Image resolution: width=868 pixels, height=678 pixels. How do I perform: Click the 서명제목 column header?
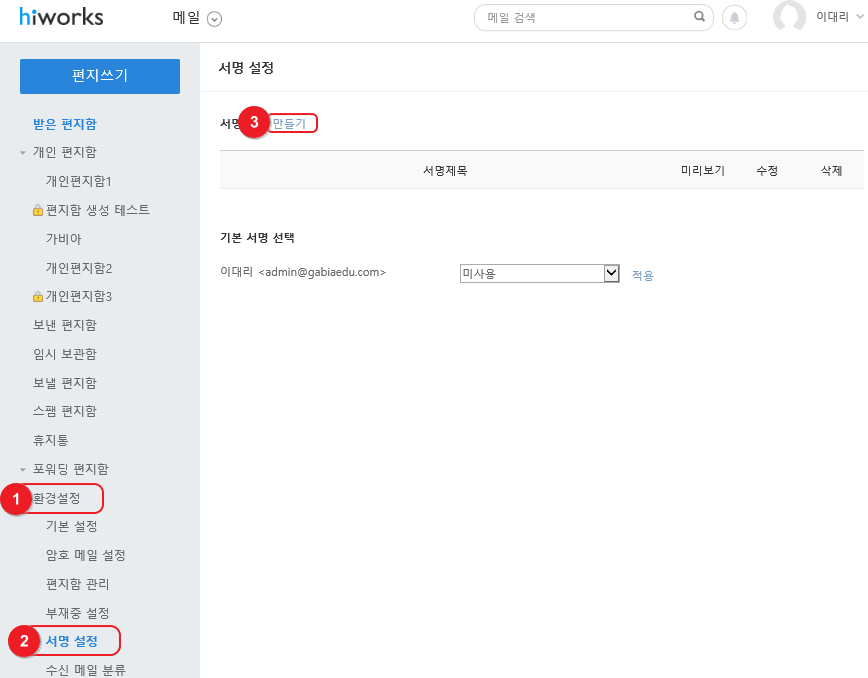pyautogui.click(x=445, y=170)
